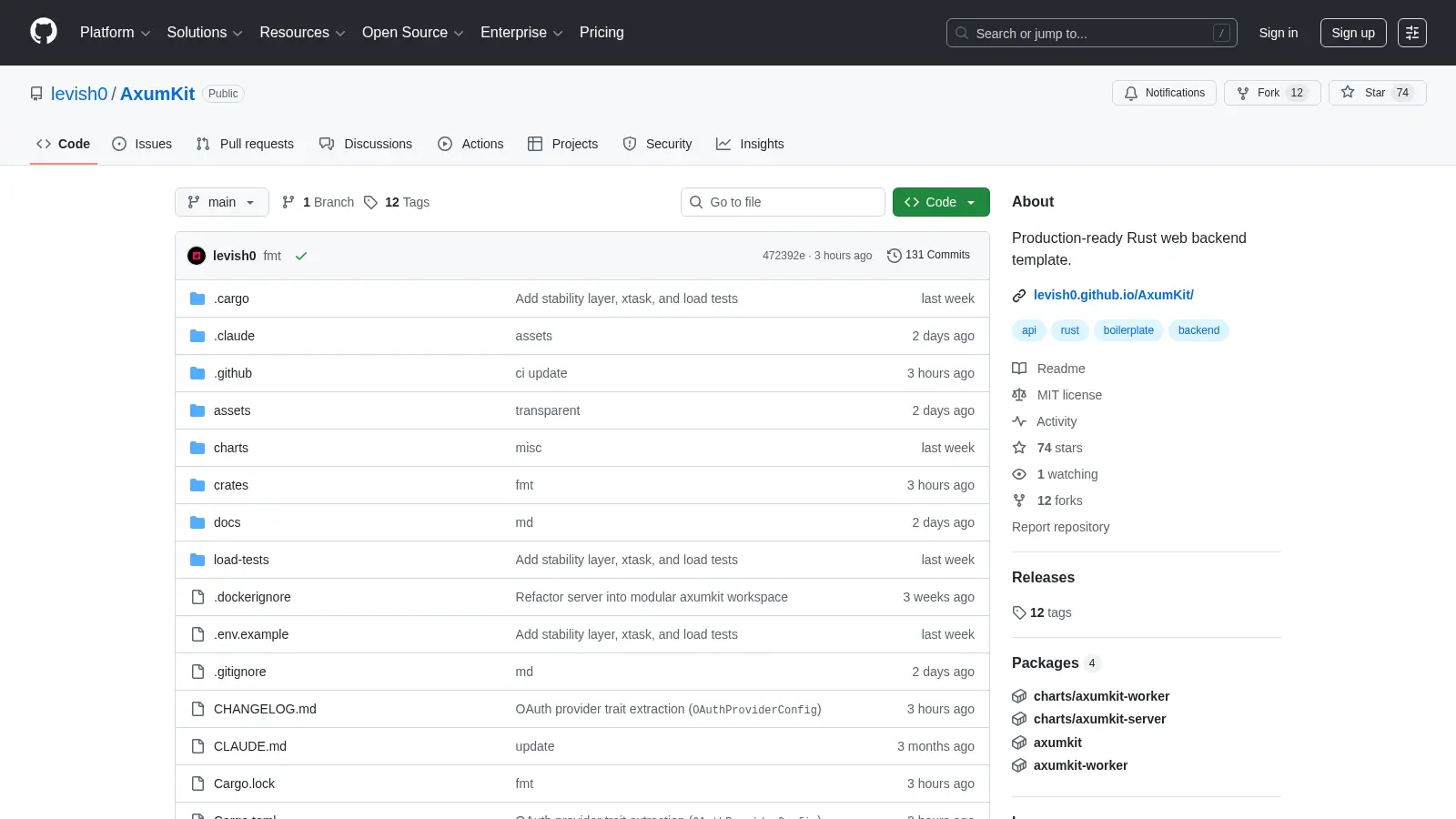
Task: Click the package icon beside axumkit
Action: tap(1019, 743)
